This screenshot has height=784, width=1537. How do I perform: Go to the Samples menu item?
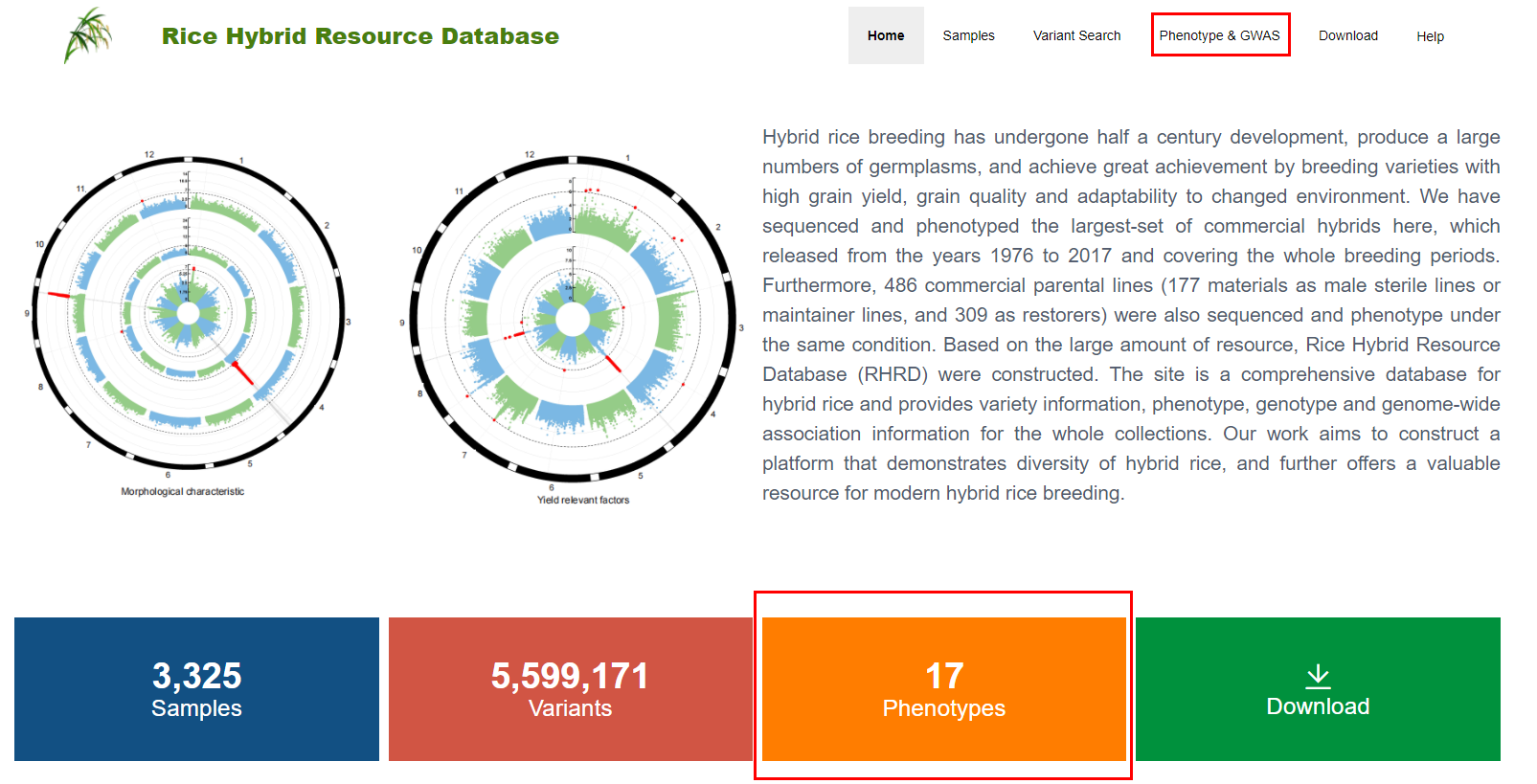[x=968, y=35]
